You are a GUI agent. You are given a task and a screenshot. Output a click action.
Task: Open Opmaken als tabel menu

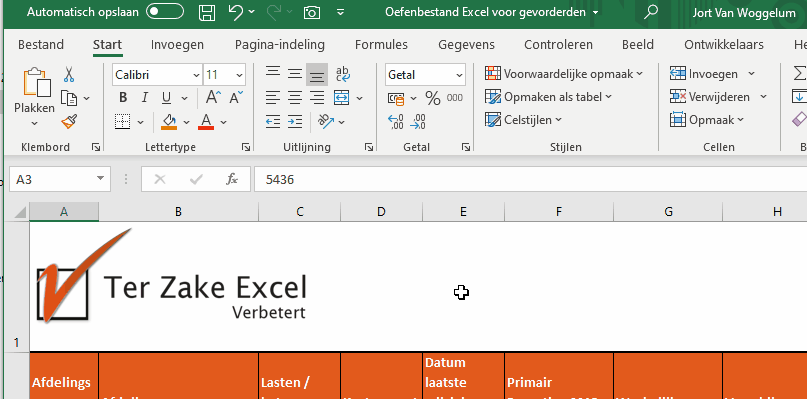(549, 97)
